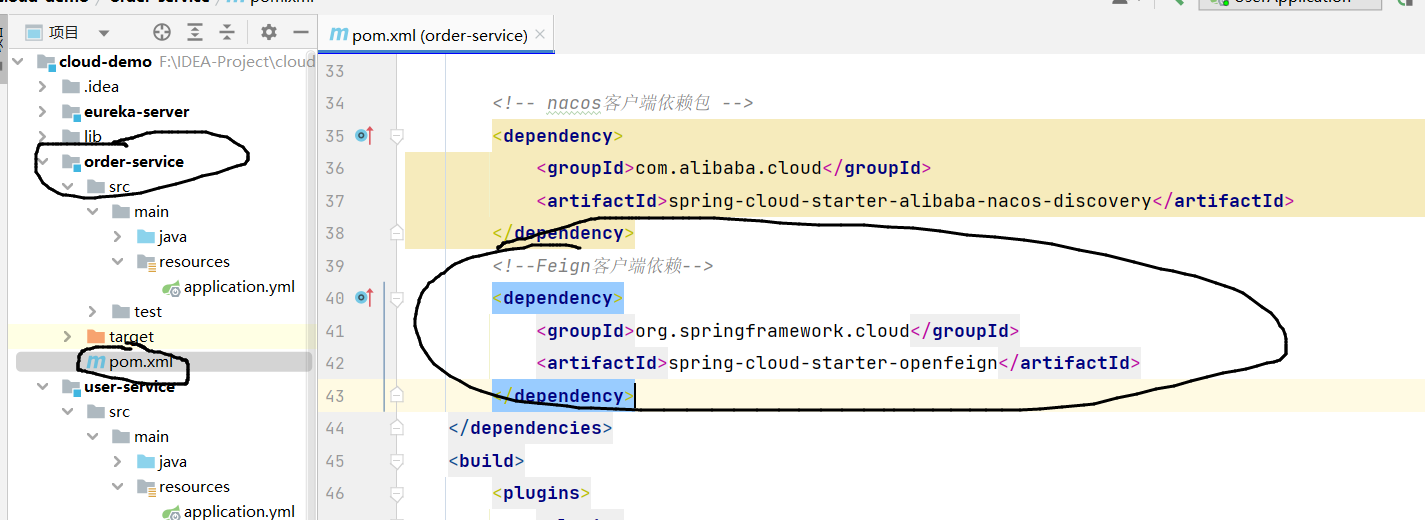Collapse the cloud-demo root node arrow
This screenshot has width=1425, height=520.
click(x=18, y=62)
